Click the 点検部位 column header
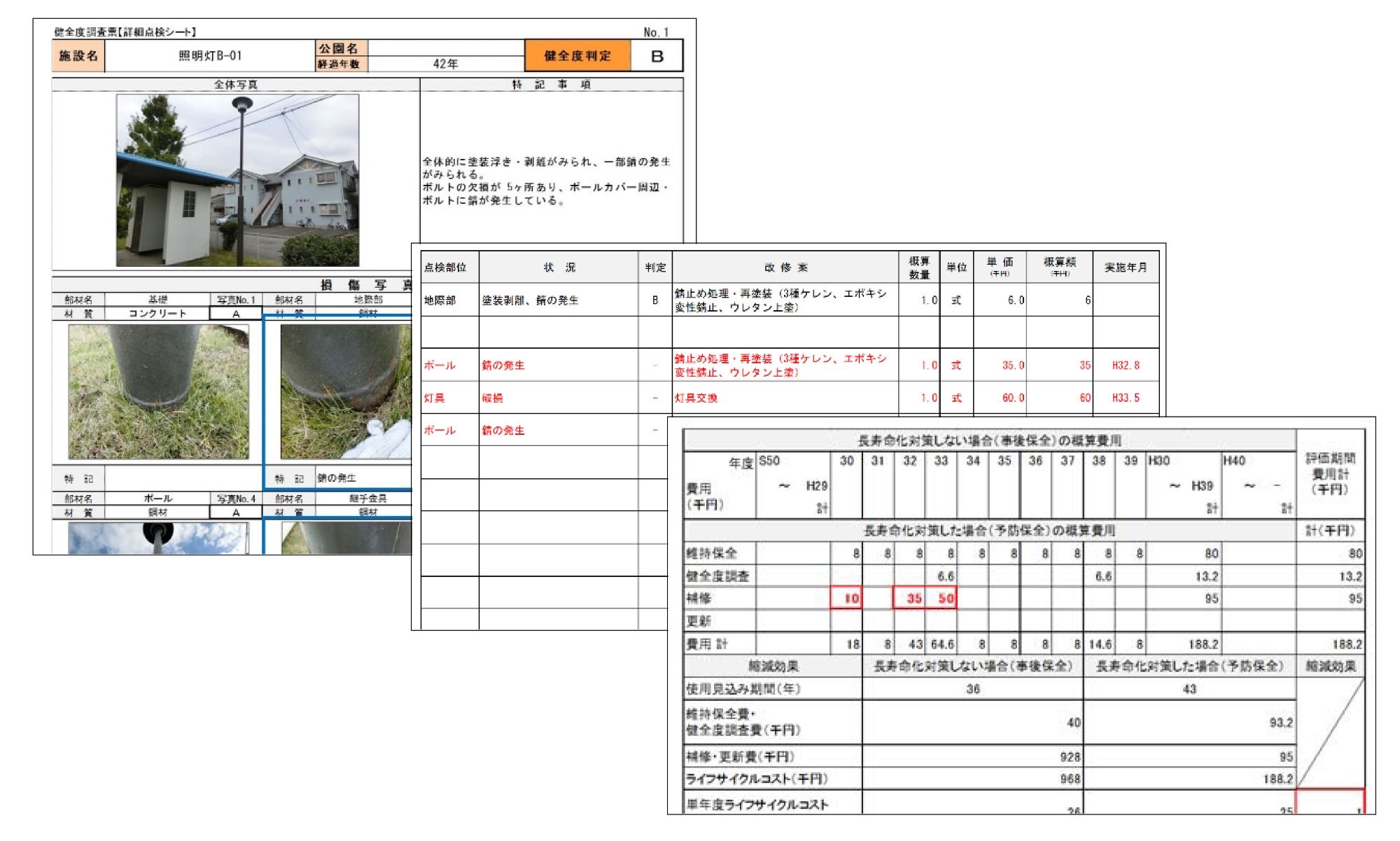 click(x=450, y=267)
